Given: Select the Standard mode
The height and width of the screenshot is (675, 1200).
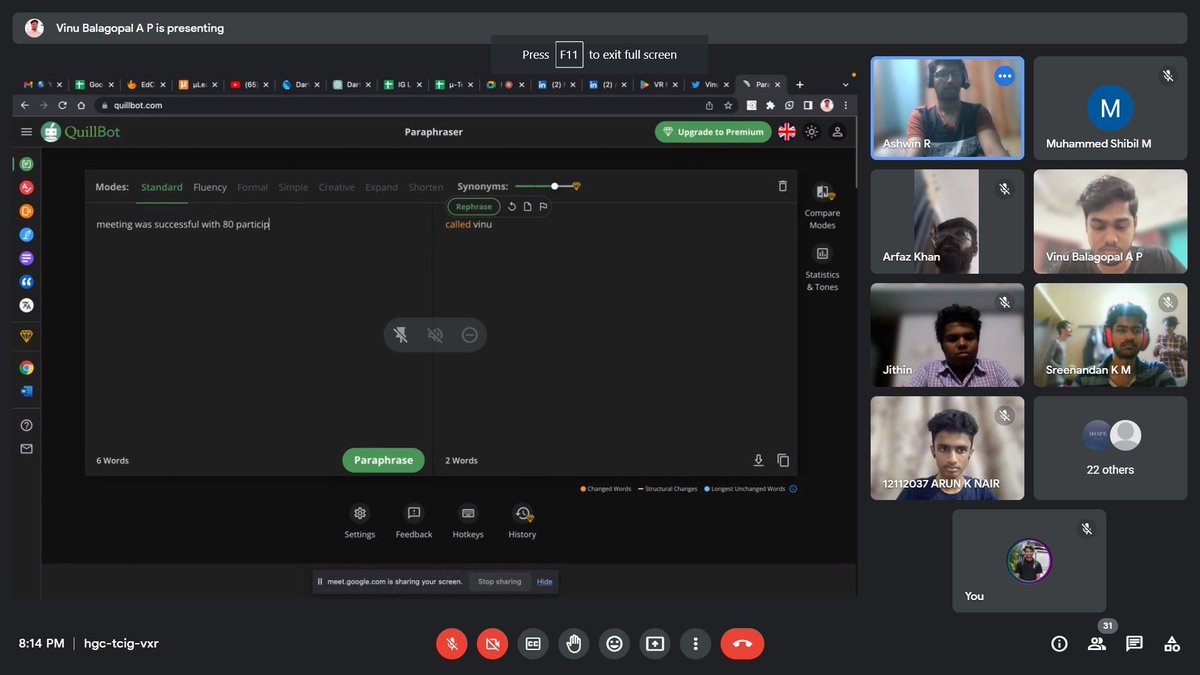Looking at the screenshot, I should click(x=162, y=187).
